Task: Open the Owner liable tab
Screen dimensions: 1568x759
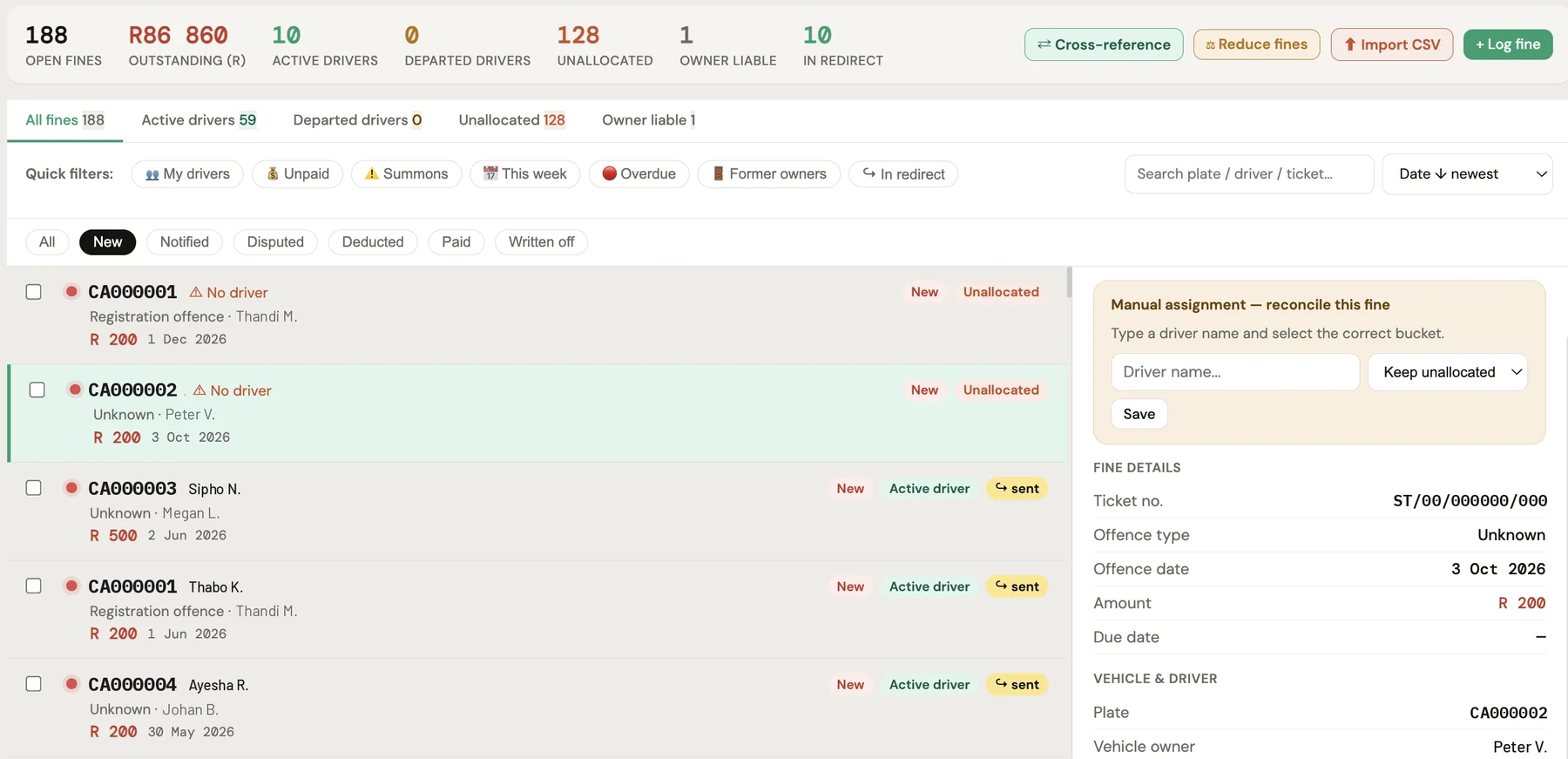Action: [648, 120]
